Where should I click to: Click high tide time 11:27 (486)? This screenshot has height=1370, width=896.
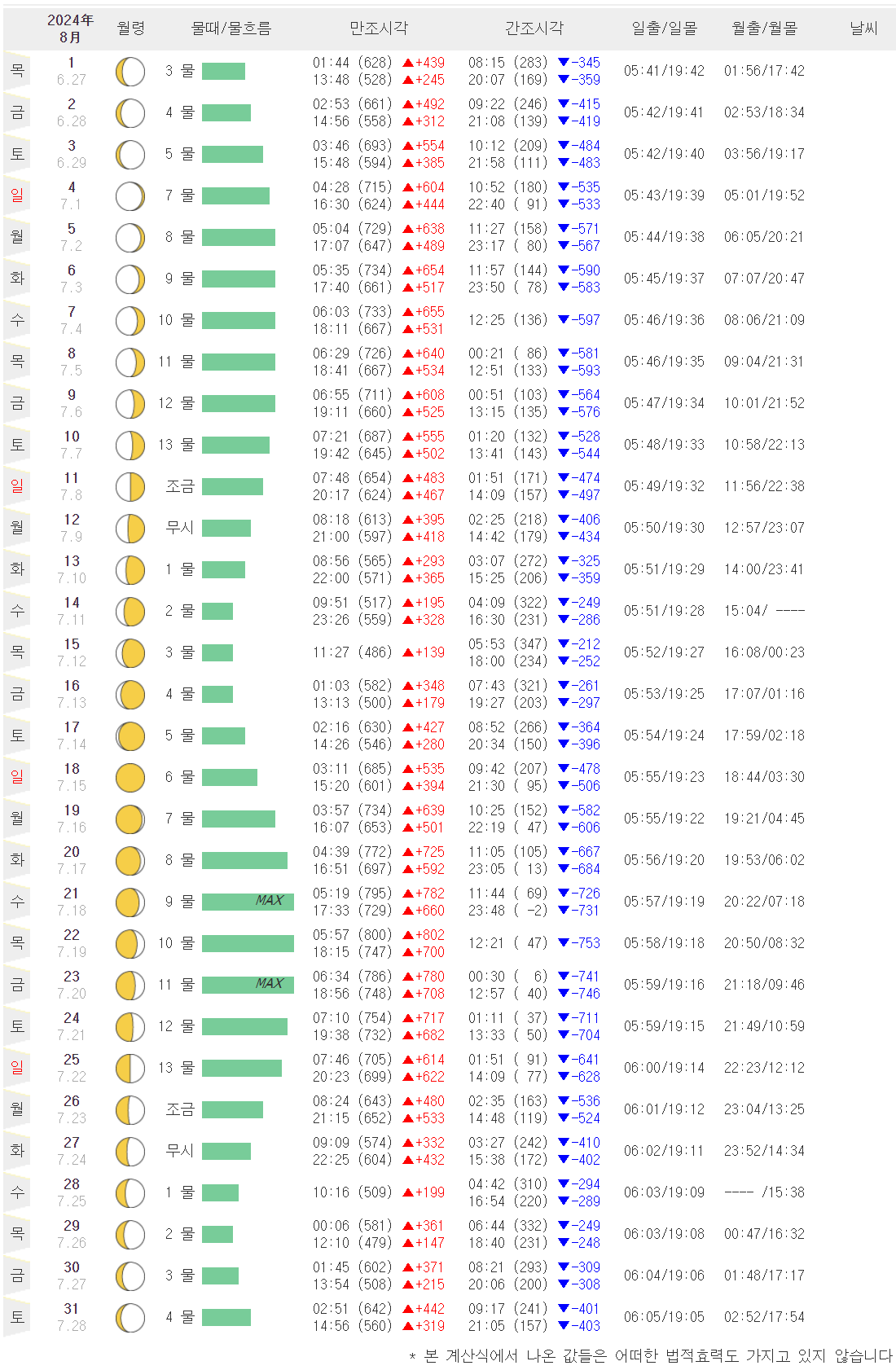pos(352,652)
